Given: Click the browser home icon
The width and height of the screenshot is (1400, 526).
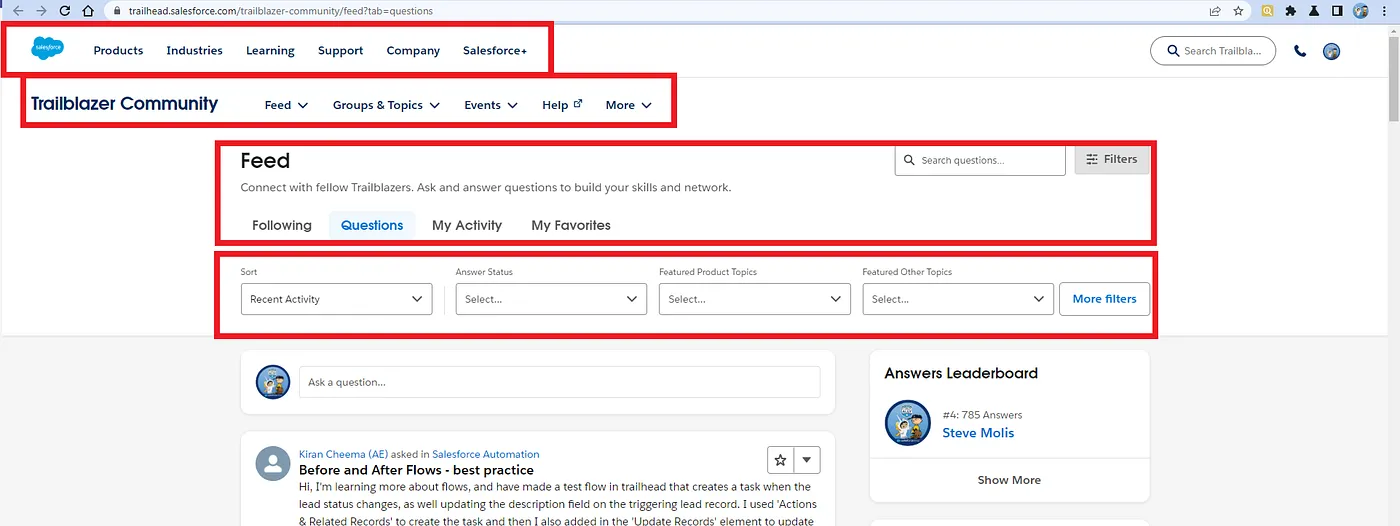Looking at the screenshot, I should tap(88, 11).
